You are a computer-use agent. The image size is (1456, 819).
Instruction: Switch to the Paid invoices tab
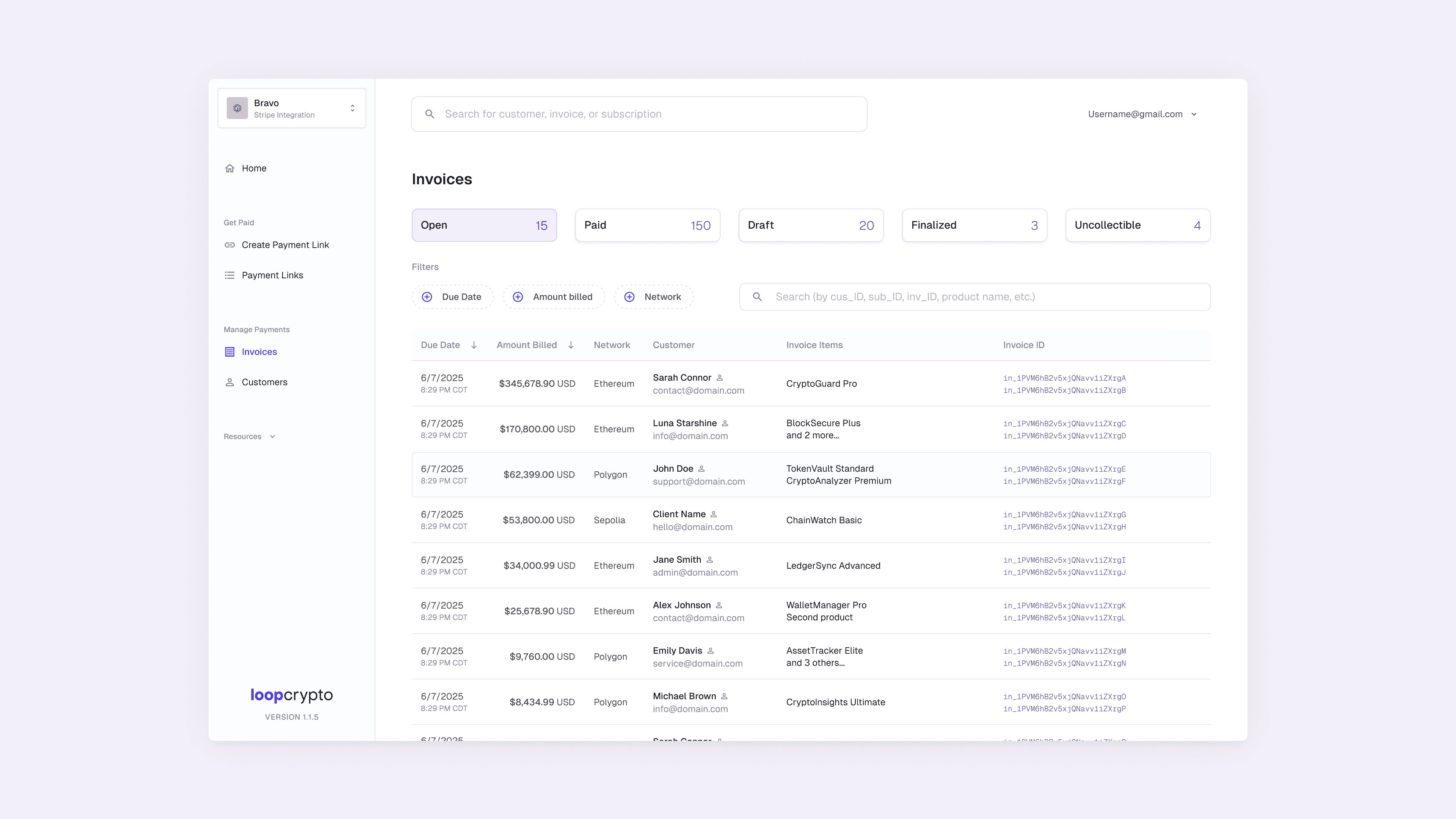coord(647,225)
